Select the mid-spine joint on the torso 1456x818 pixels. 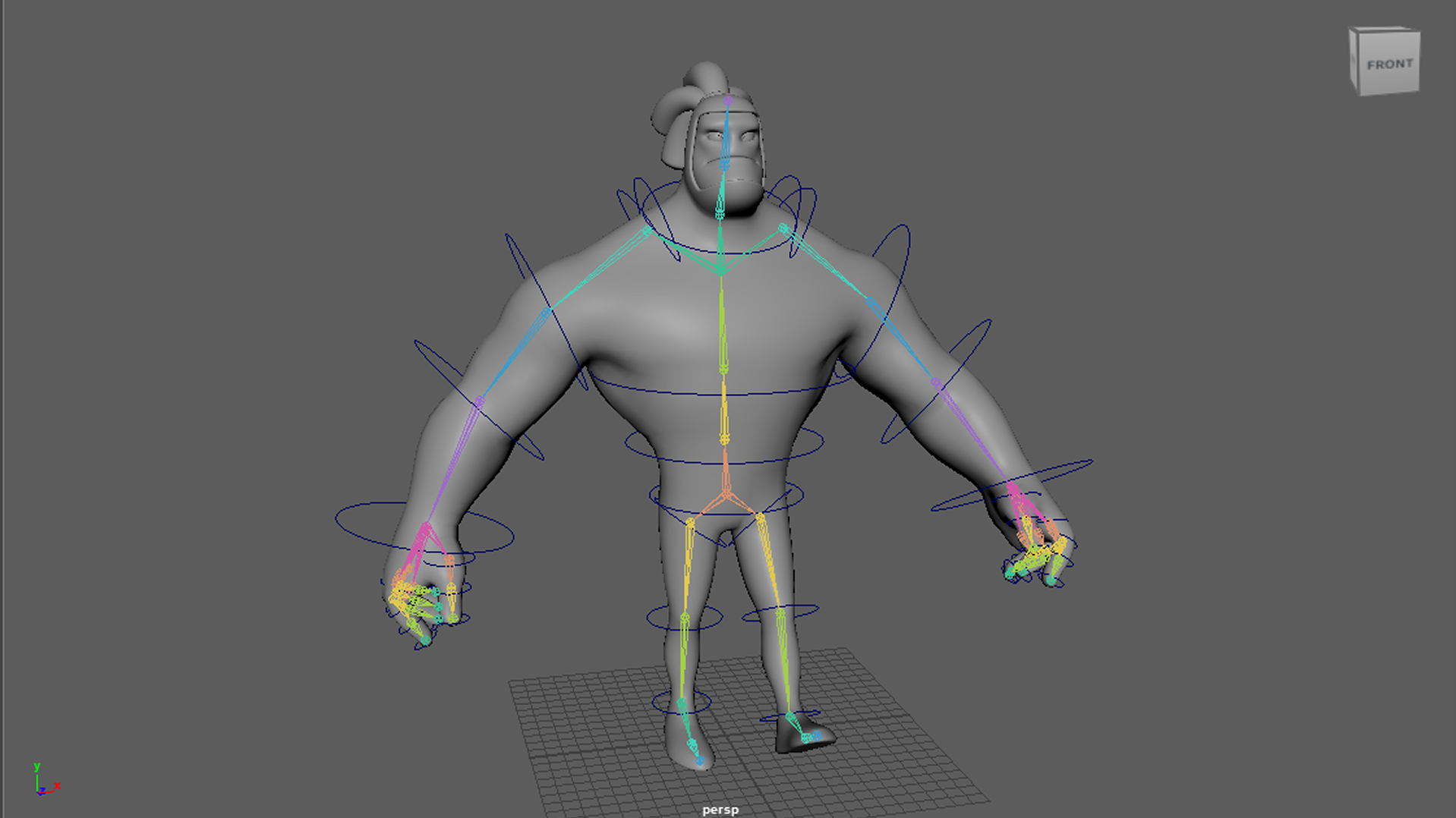click(723, 369)
